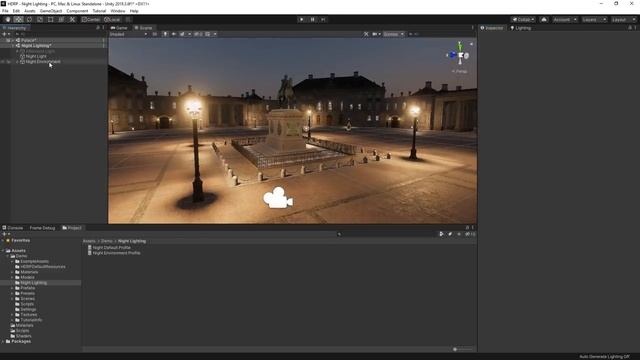Switch to the Lighting tab
The image size is (640, 360).
click(x=521, y=28)
